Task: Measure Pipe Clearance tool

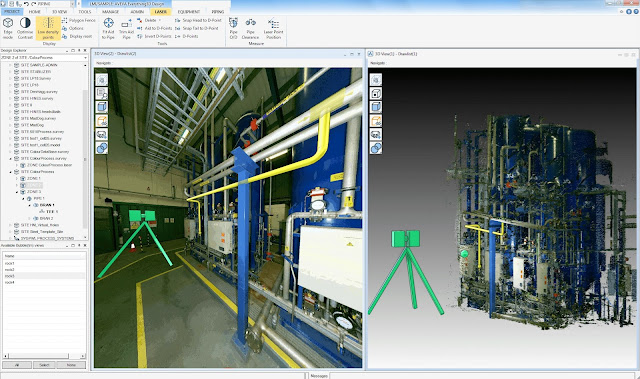Action: [x=250, y=28]
